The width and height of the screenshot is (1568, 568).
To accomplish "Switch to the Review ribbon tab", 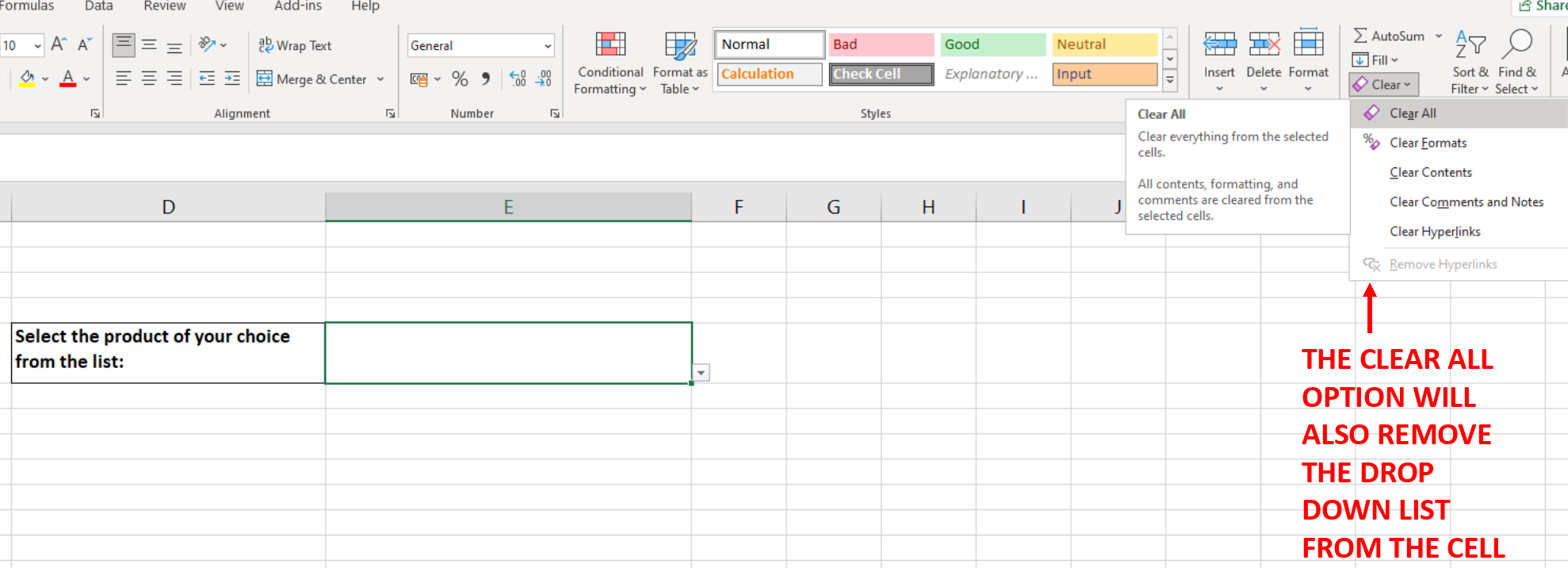I will point(165,6).
